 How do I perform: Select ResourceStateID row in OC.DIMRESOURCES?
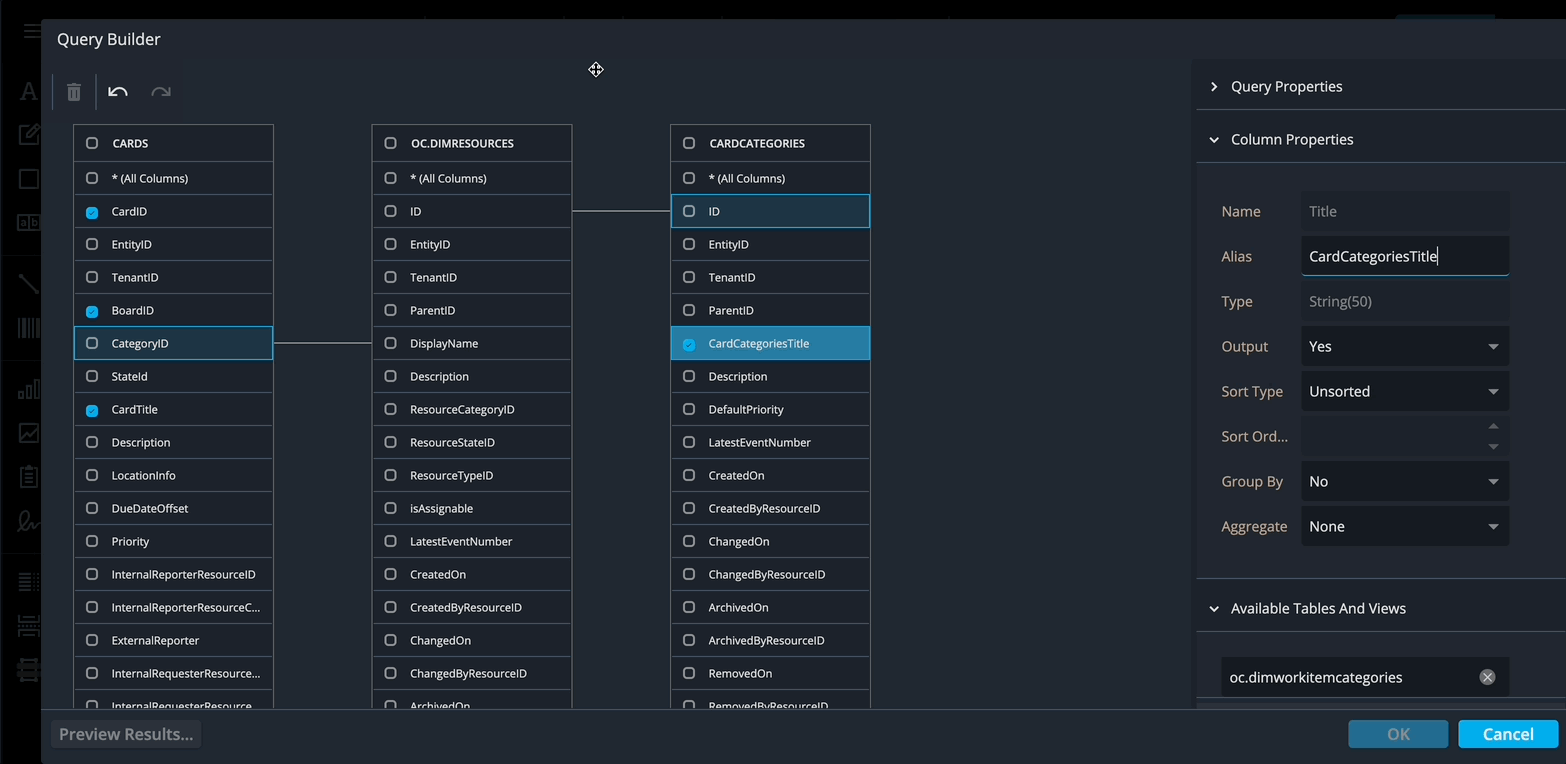coord(472,442)
